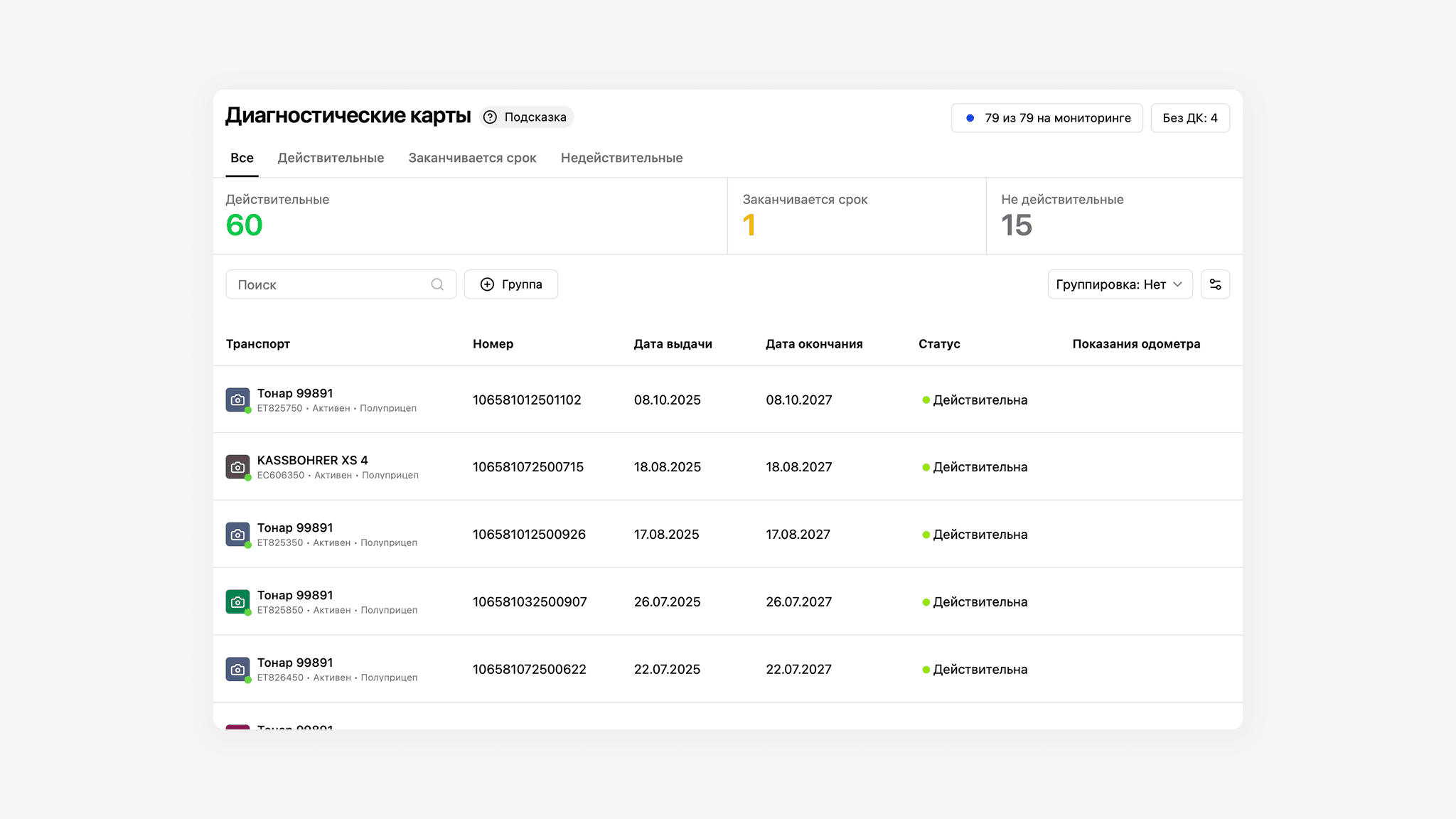
Task: Select the Недействительные tab
Action: 621,158
